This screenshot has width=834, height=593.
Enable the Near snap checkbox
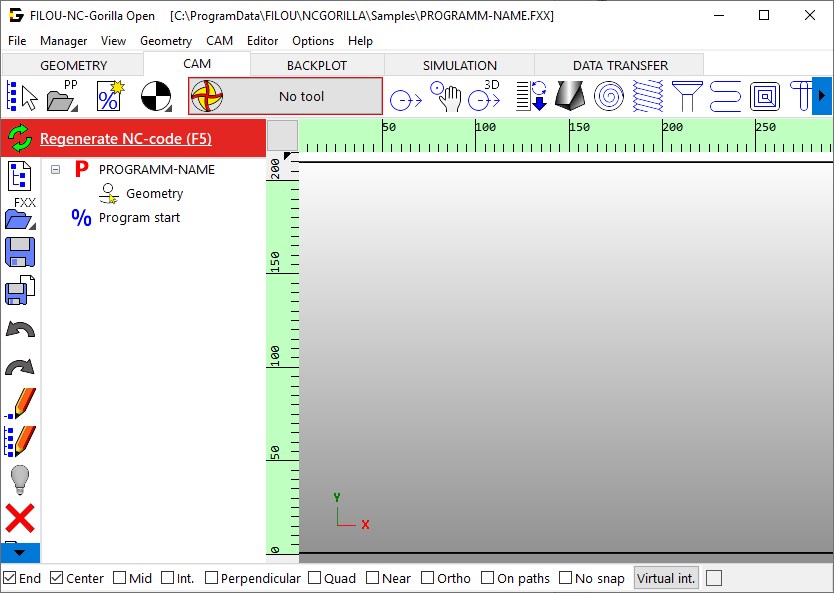[x=372, y=578]
